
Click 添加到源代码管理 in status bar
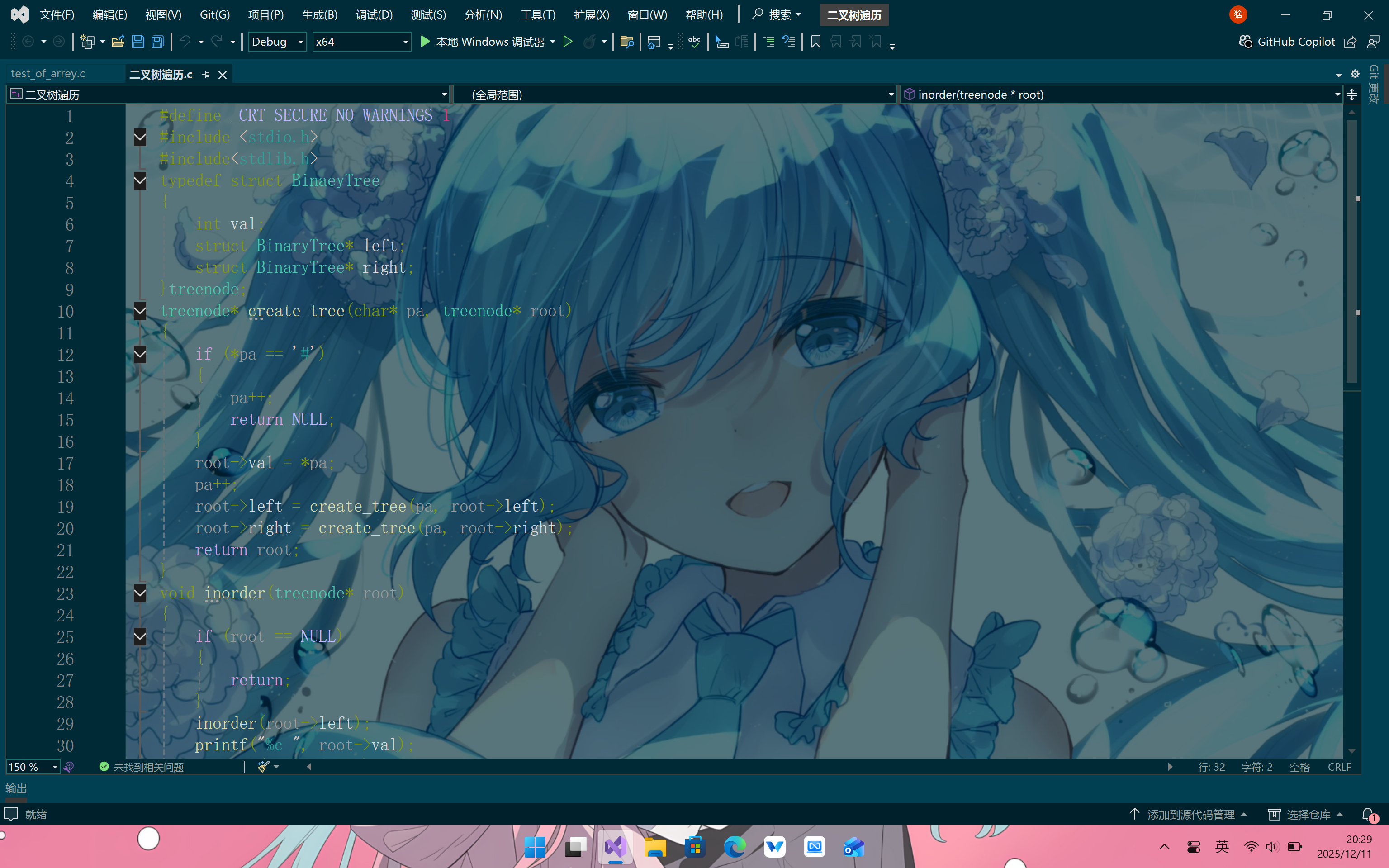[x=1190, y=814]
